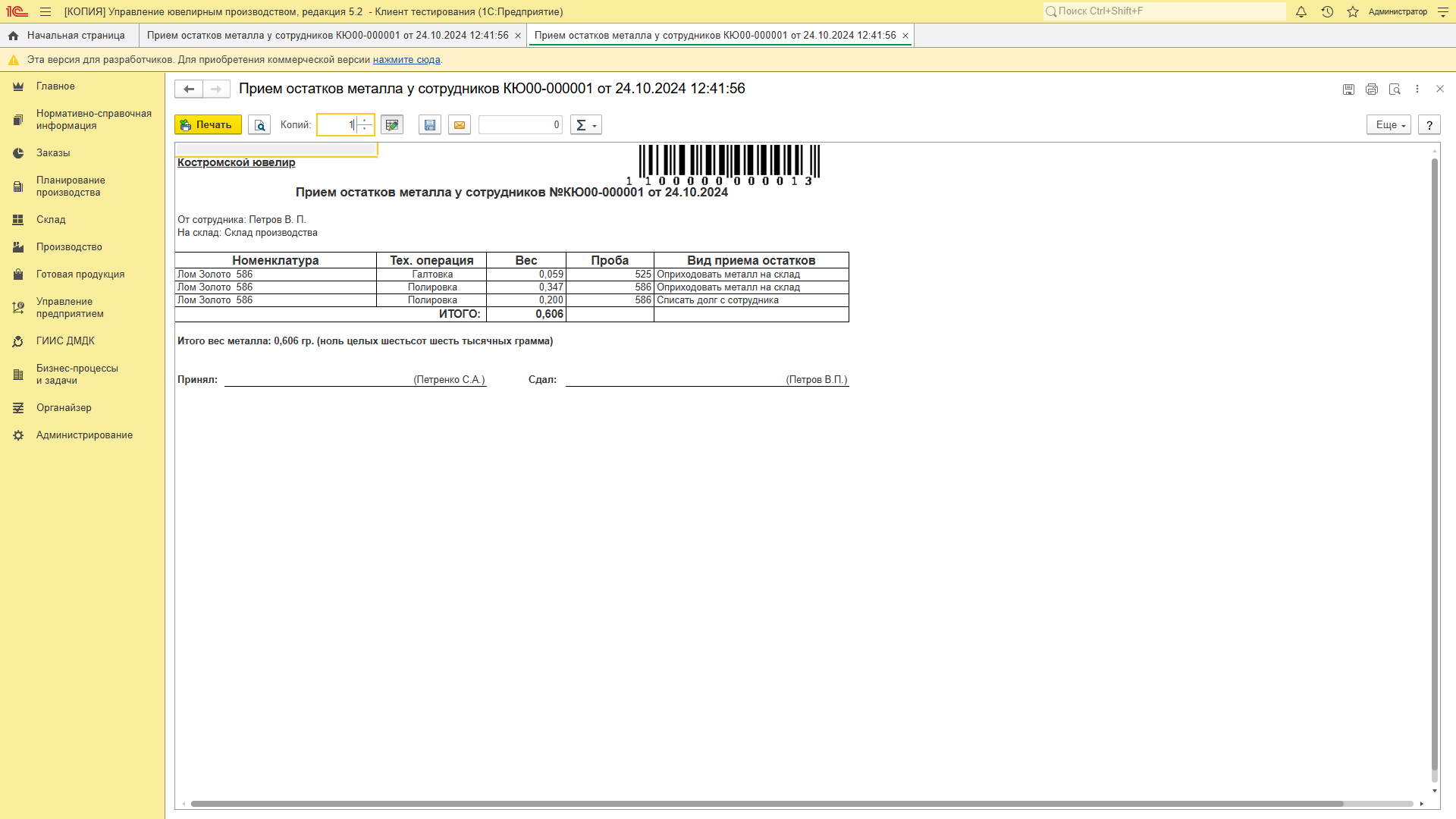Open help with question mark button

[1429, 125]
